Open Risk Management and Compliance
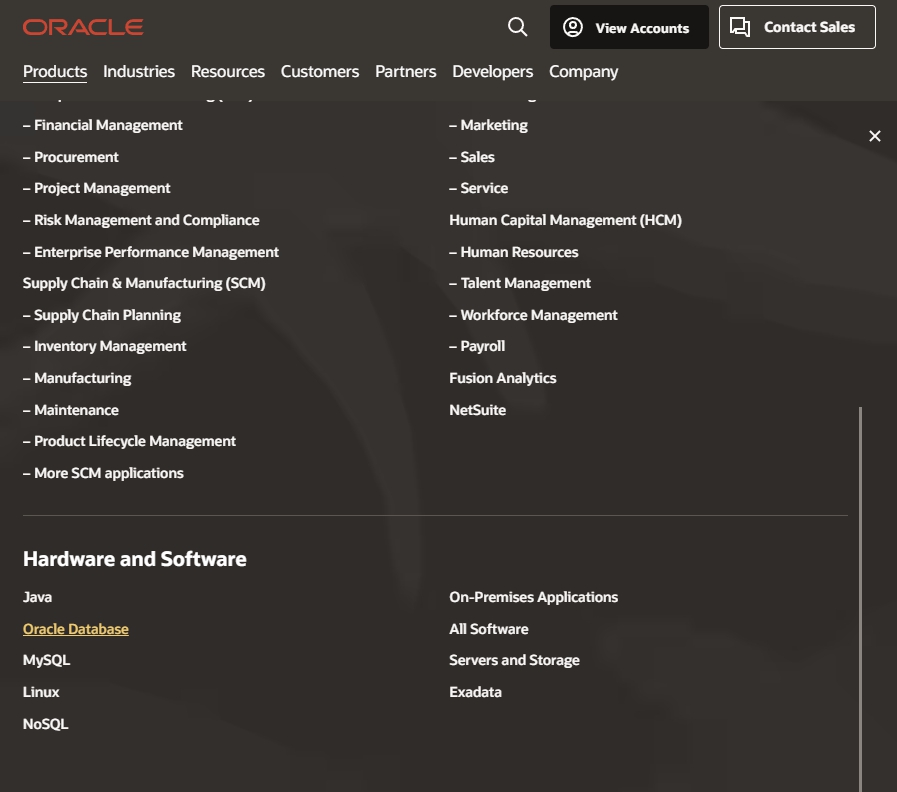 pyautogui.click(x=141, y=220)
